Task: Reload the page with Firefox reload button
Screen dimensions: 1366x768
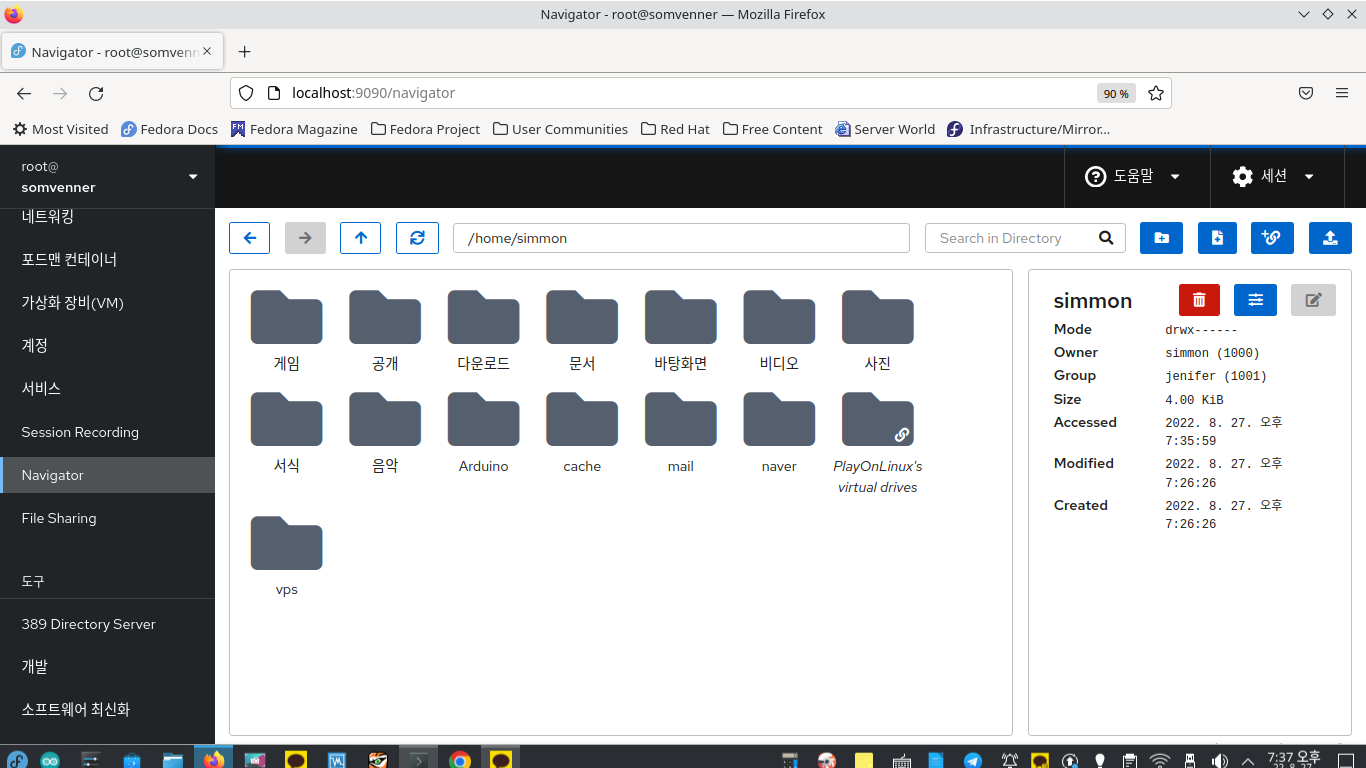Action: click(96, 93)
